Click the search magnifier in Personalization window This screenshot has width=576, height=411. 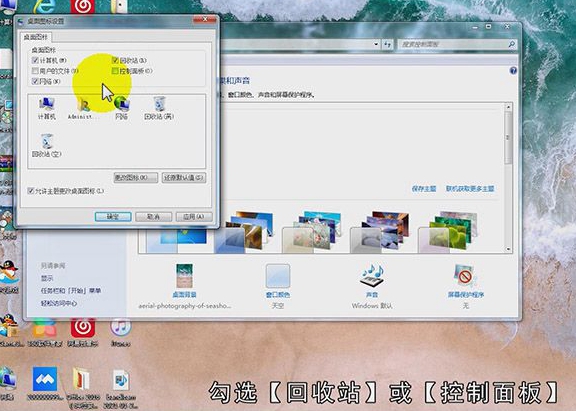point(512,44)
